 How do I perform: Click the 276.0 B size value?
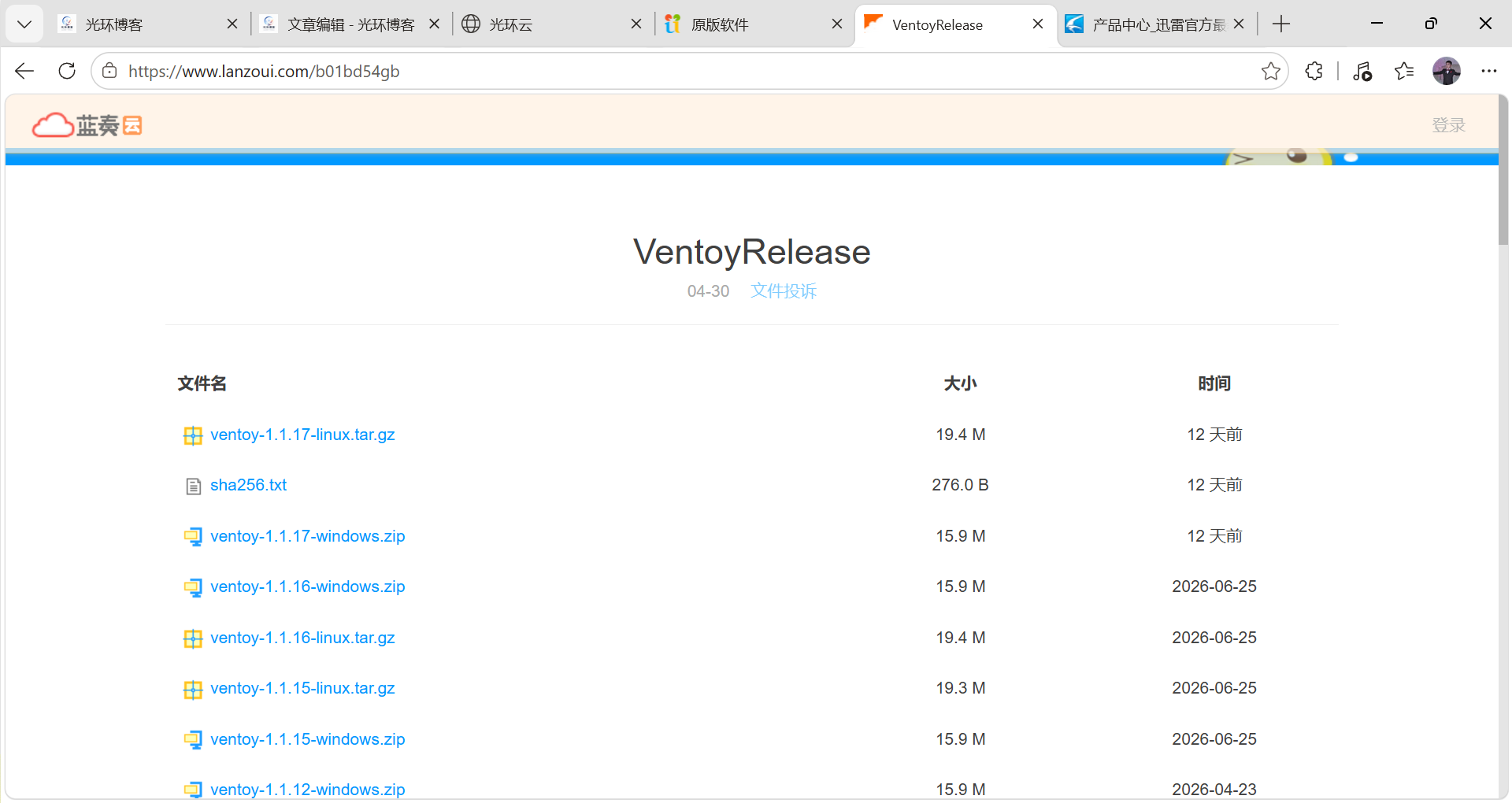pyautogui.click(x=961, y=485)
